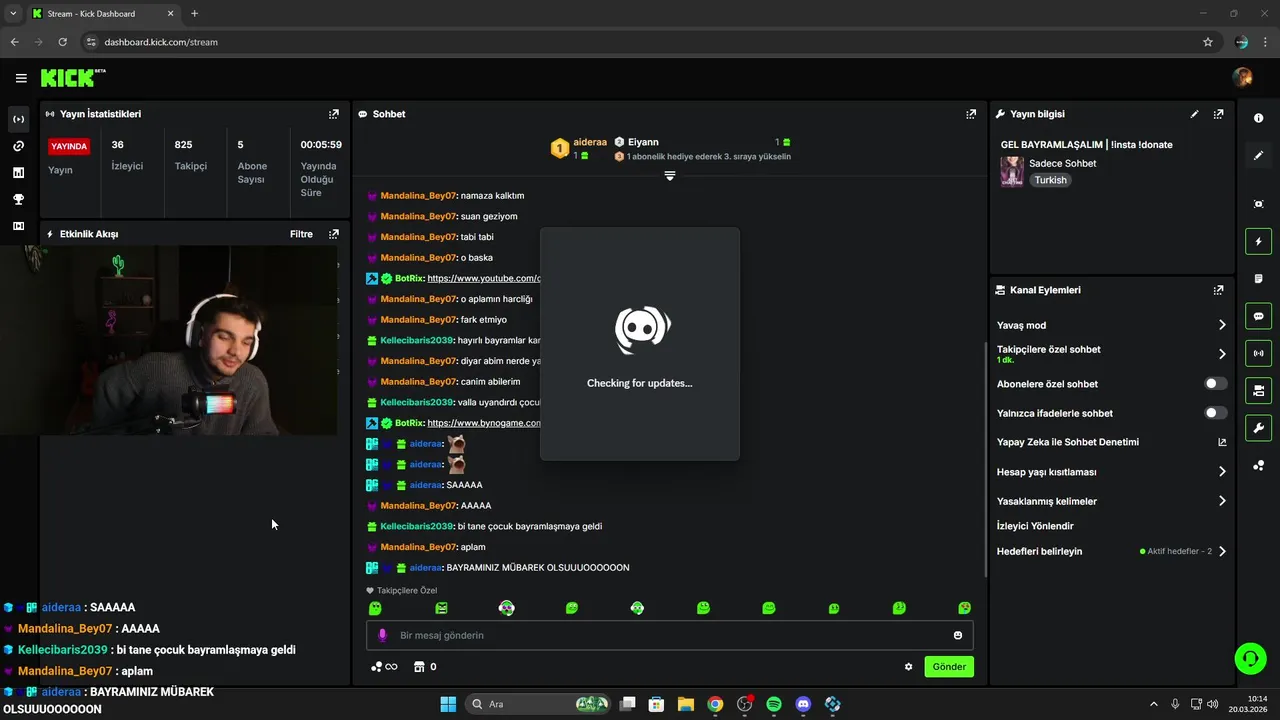Open the Filtre option in Etkinlik Akışı
The image size is (1280, 720).
301,234
